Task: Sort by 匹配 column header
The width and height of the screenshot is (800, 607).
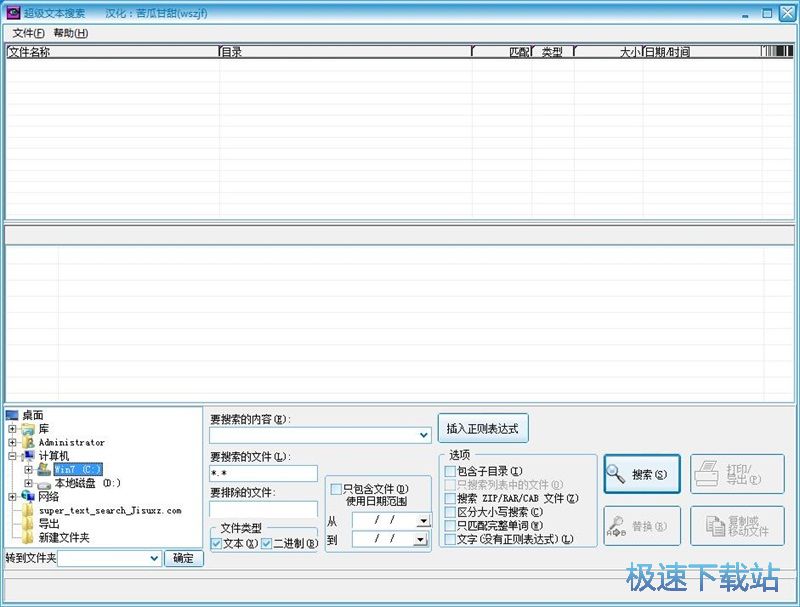Action: (502, 52)
